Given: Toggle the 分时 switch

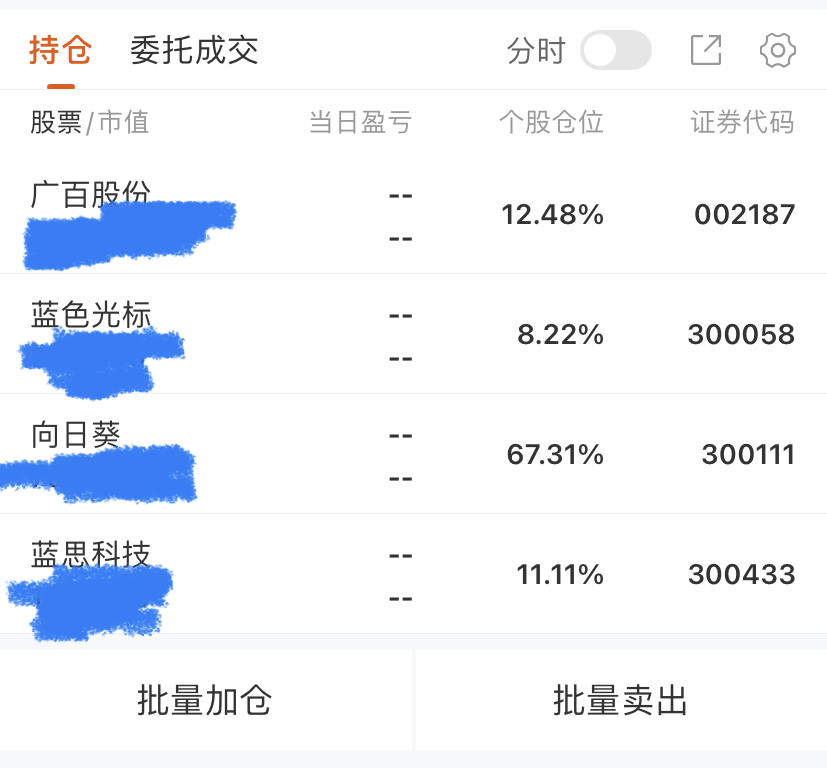Looking at the screenshot, I should pyautogui.click(x=615, y=50).
